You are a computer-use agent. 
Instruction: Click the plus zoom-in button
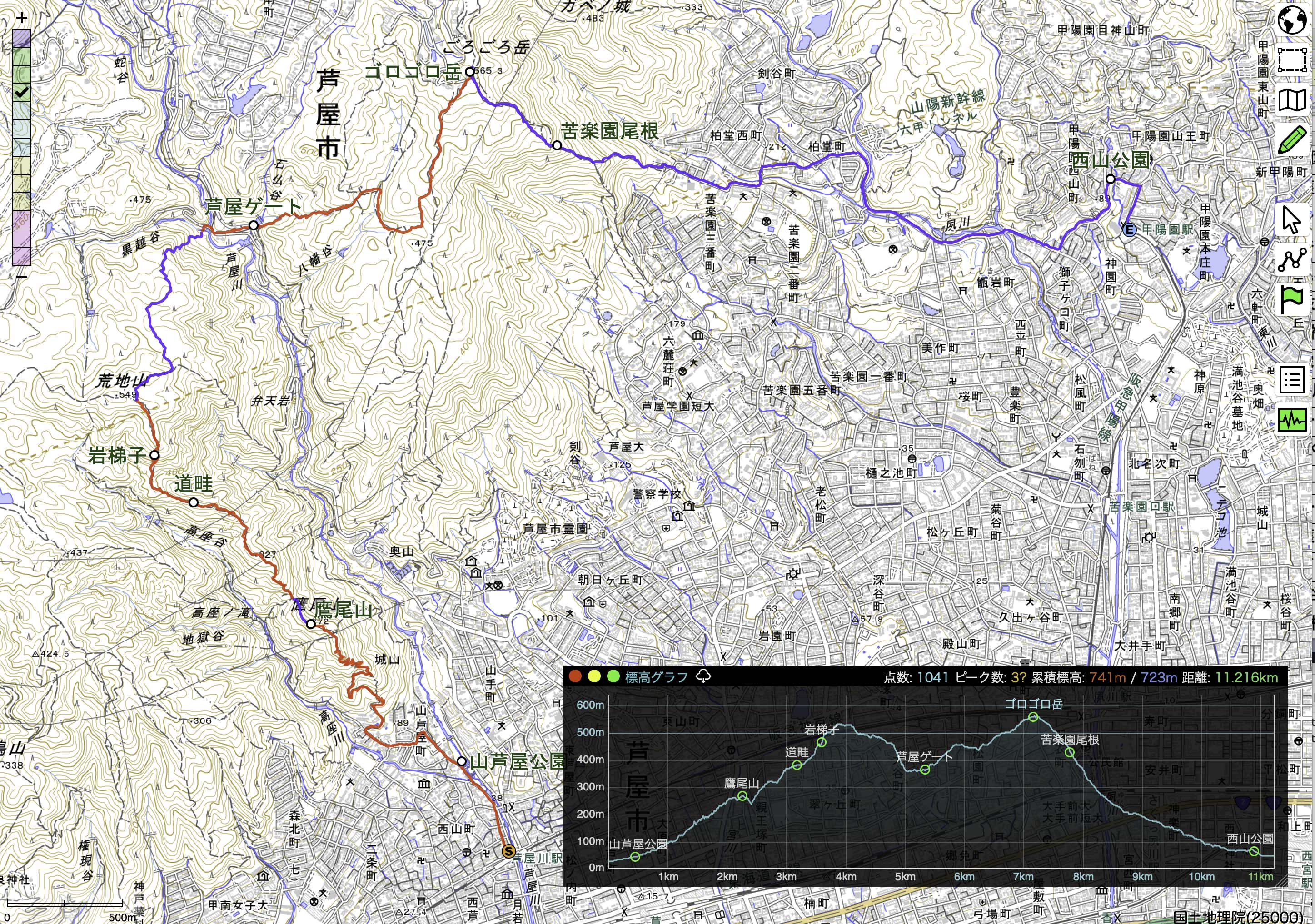coord(22,18)
